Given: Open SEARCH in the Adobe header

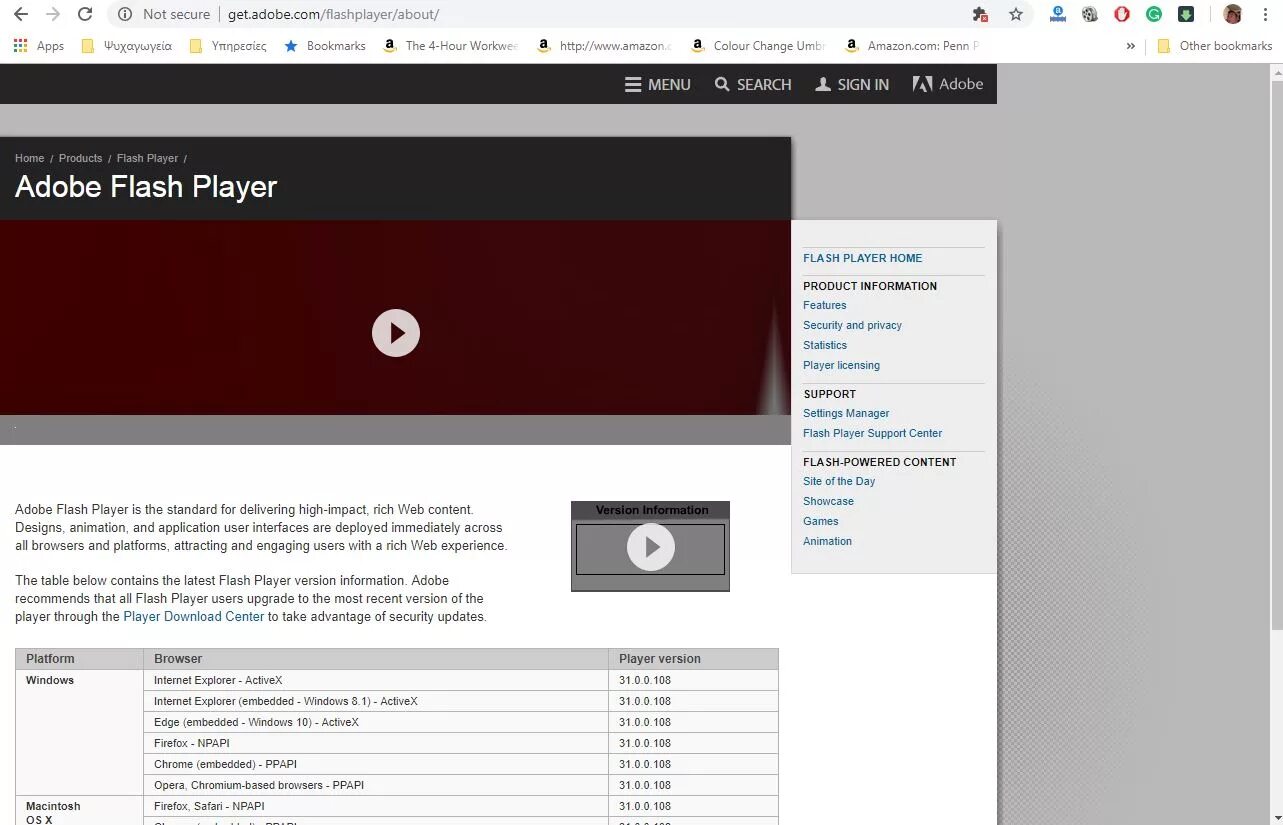Looking at the screenshot, I should point(753,85).
